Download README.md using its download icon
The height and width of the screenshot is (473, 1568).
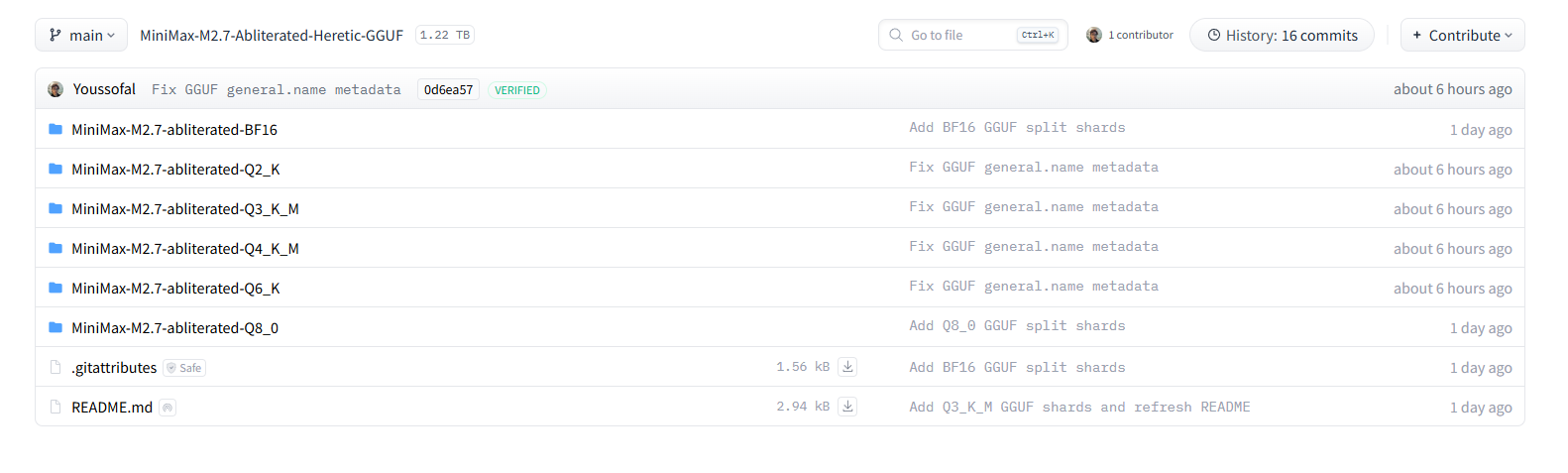(x=847, y=406)
